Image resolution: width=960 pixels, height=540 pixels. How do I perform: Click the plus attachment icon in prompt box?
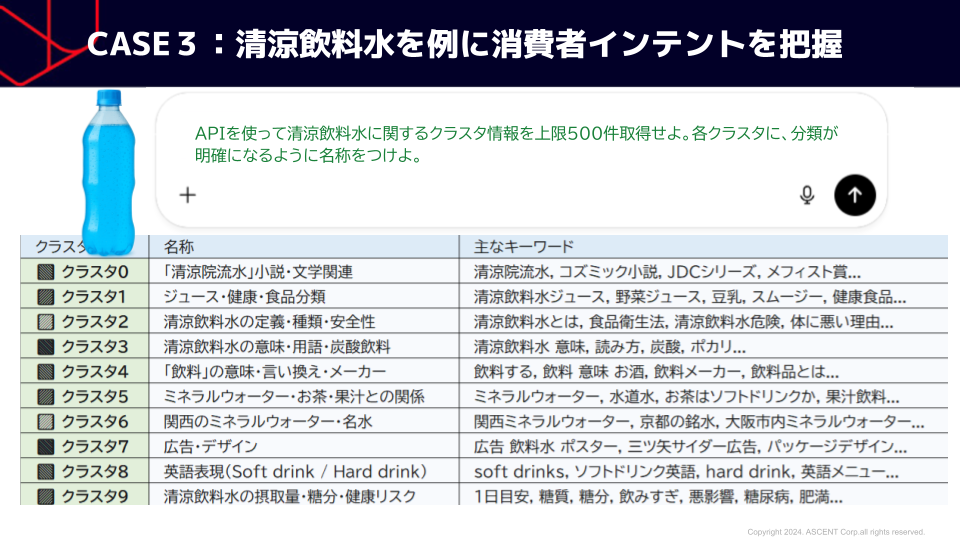tap(187, 195)
